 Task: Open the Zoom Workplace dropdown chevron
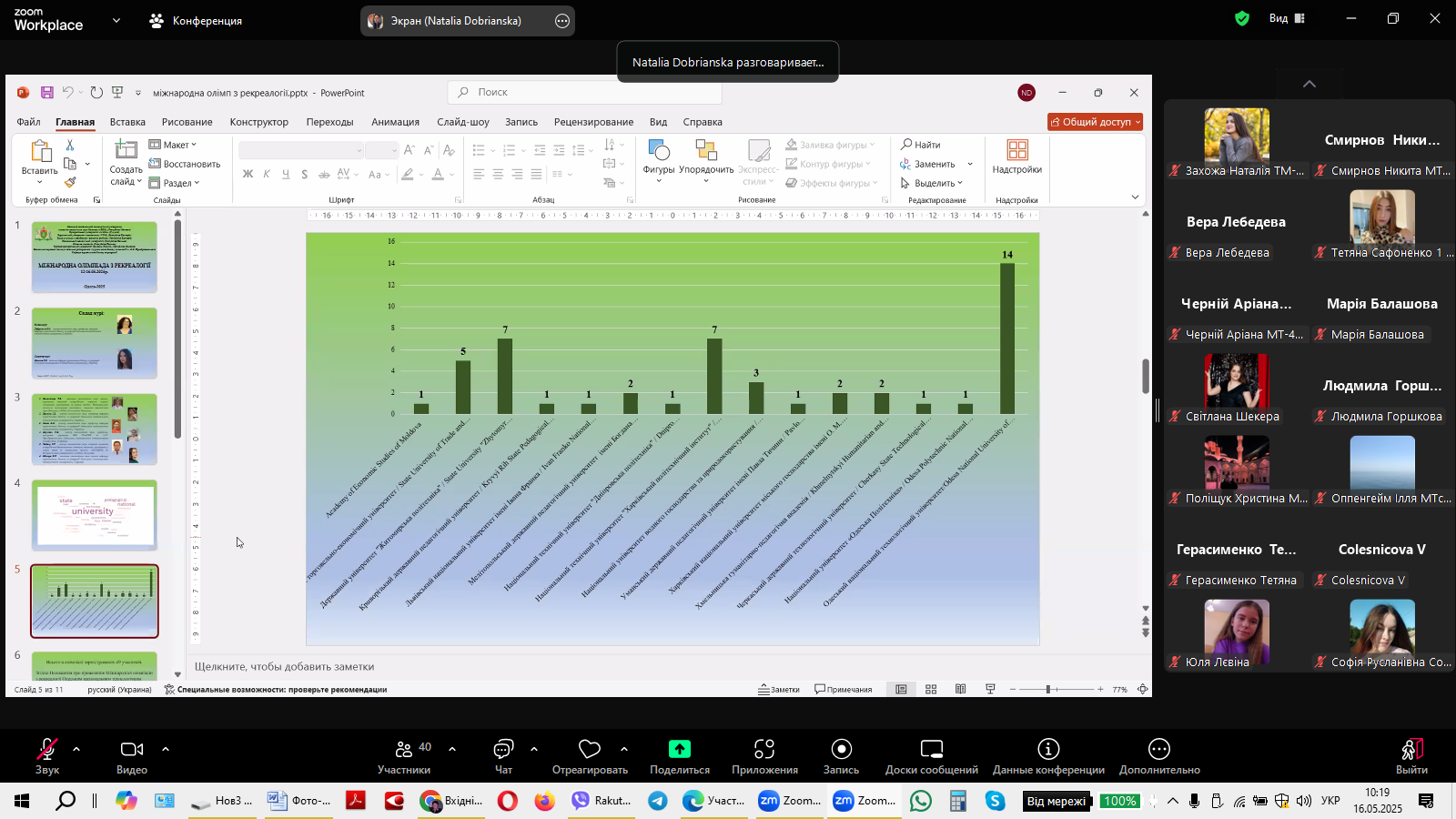[116, 20]
